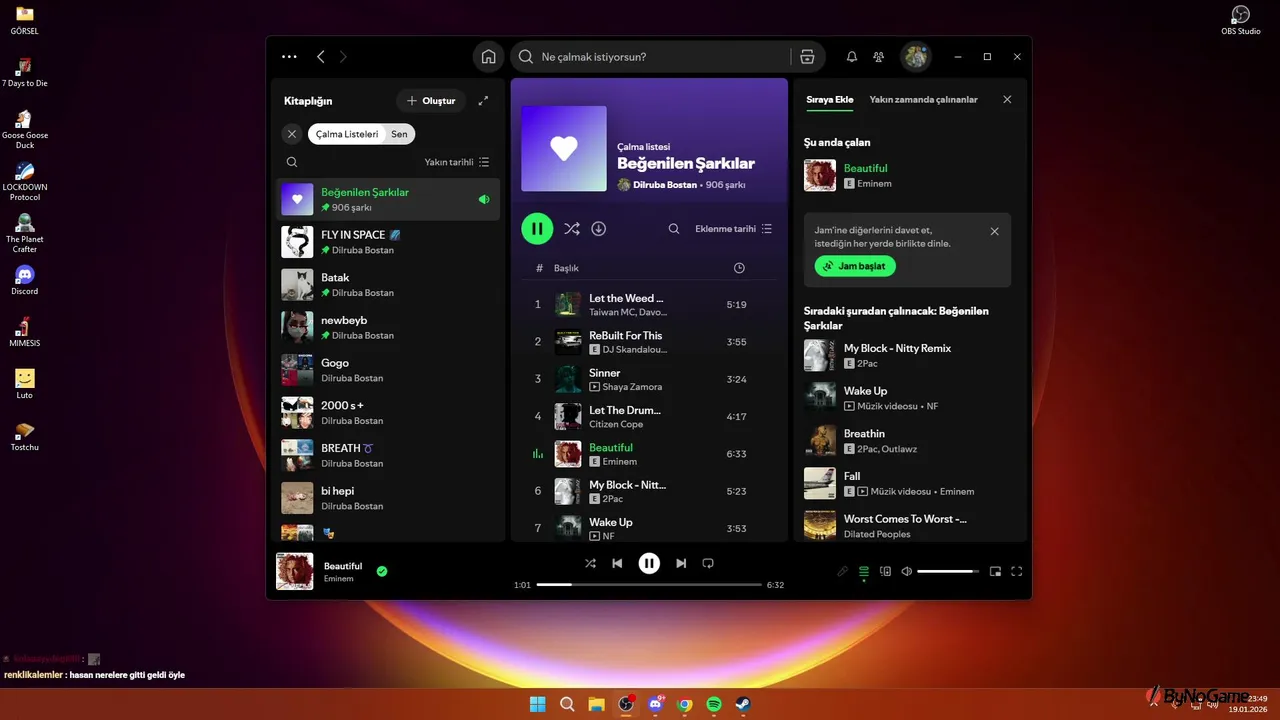Open Yakın tarihli sort dropdown
The image size is (1280, 720).
[457, 162]
